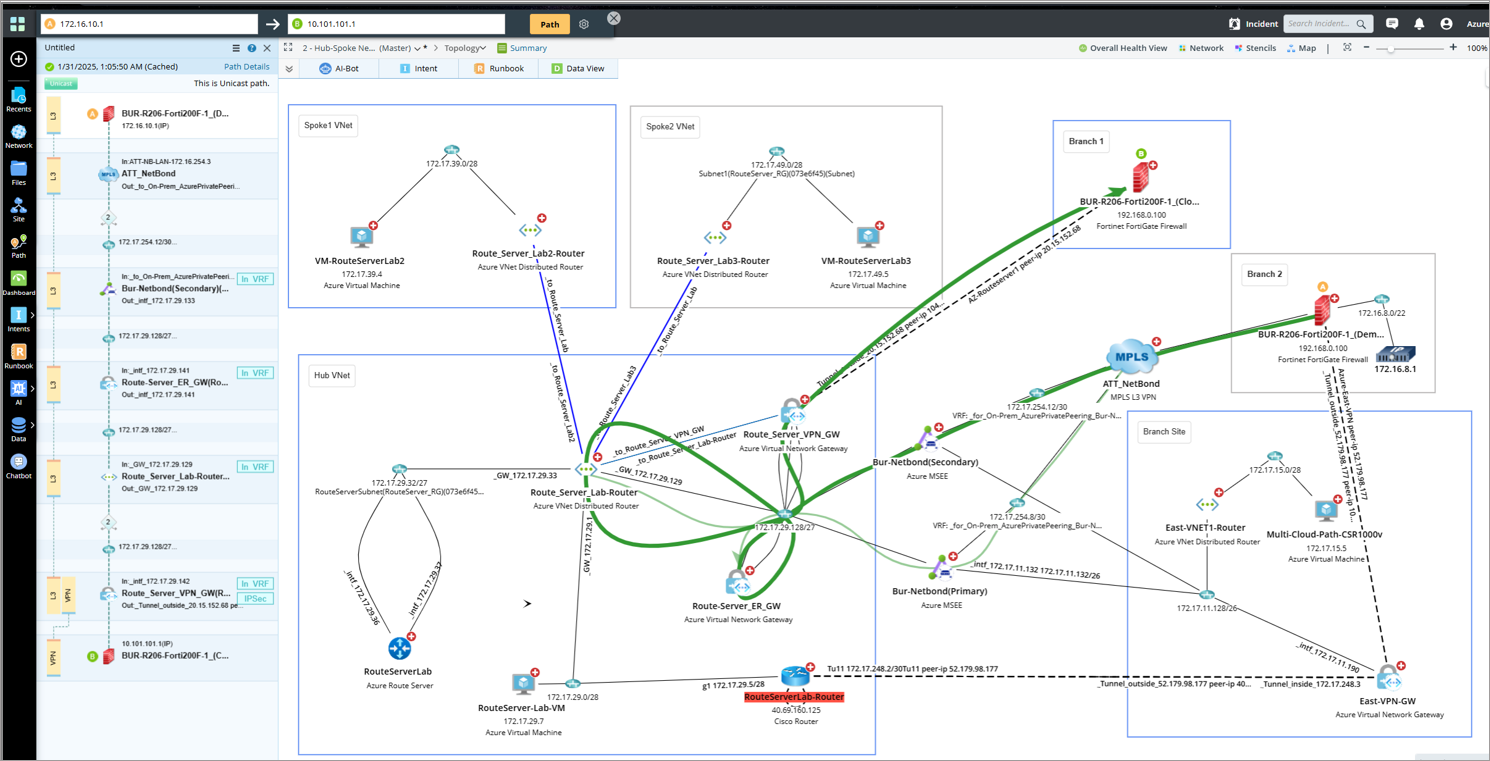This screenshot has width=1490, height=761.
Task: Open the application grid menu icon
Action: pos(17,24)
